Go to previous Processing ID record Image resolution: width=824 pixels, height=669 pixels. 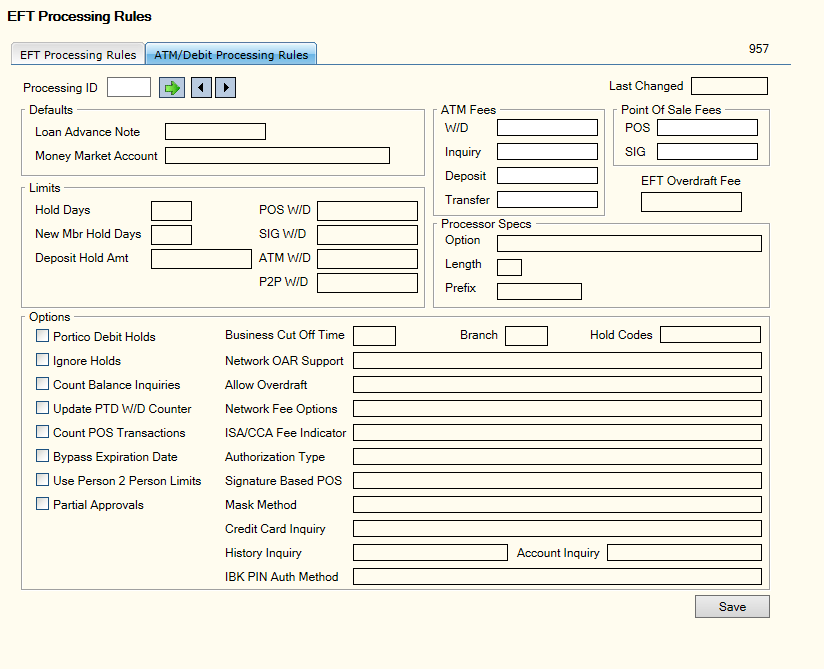201,88
